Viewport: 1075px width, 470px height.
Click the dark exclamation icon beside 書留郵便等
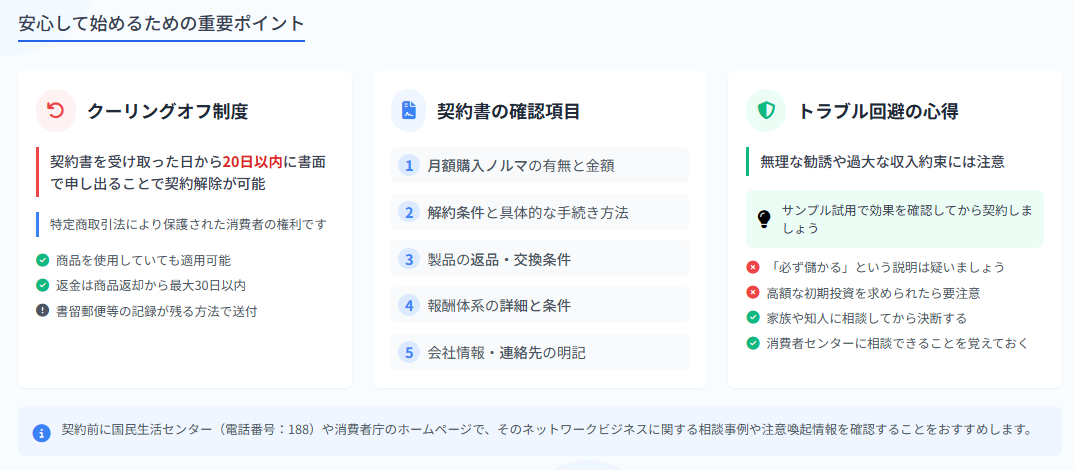coord(43,310)
